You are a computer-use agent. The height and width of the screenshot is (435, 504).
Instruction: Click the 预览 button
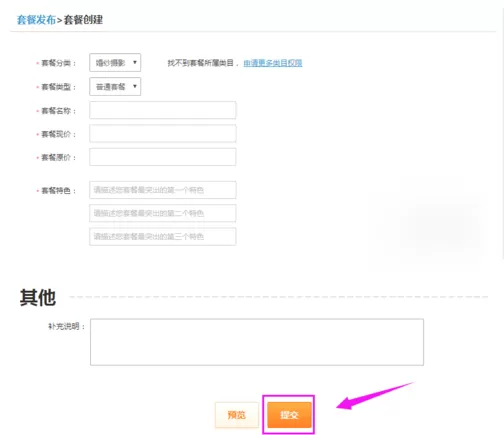click(237, 415)
